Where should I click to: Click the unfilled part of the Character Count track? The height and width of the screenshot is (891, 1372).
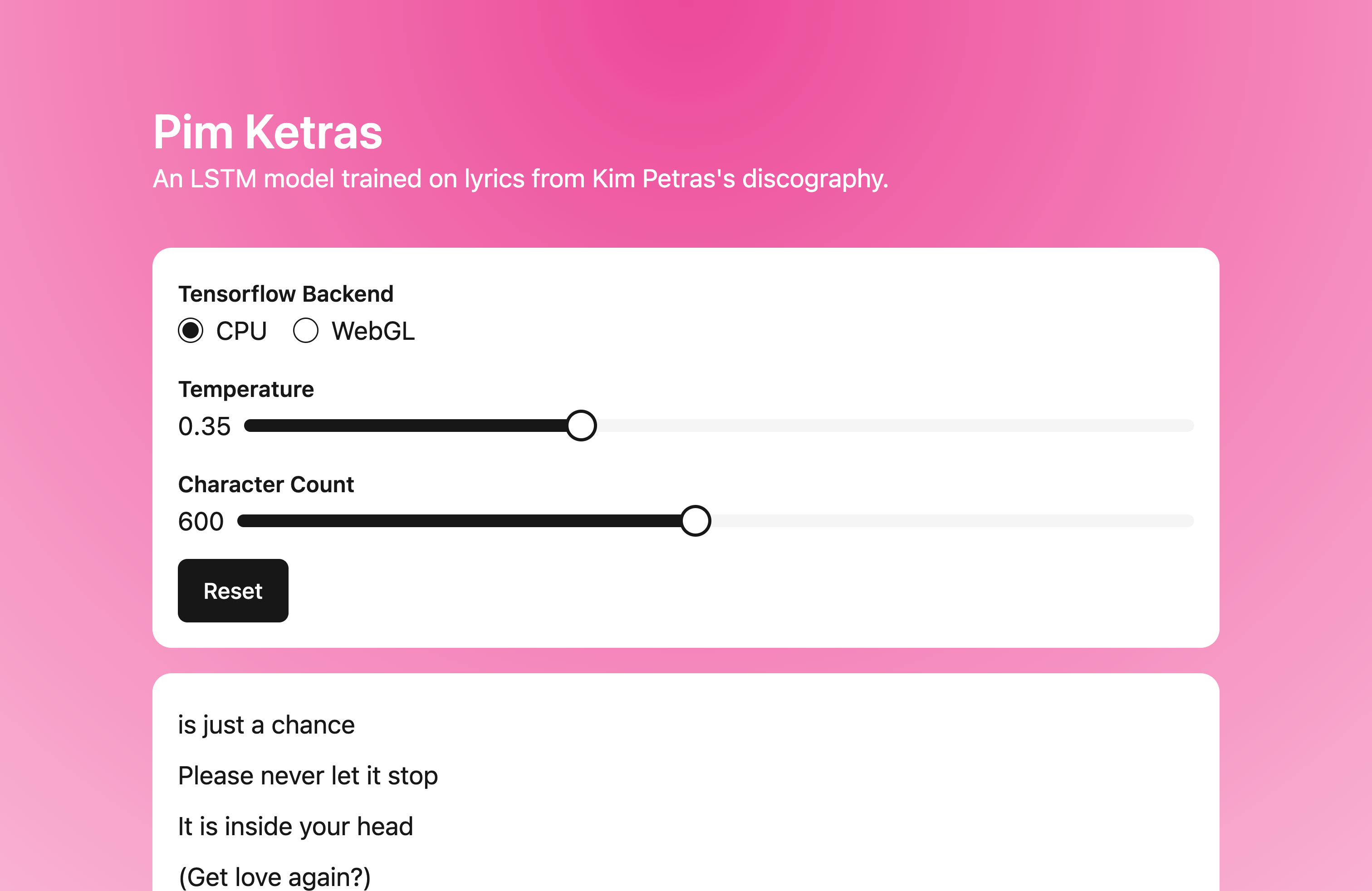click(951, 521)
